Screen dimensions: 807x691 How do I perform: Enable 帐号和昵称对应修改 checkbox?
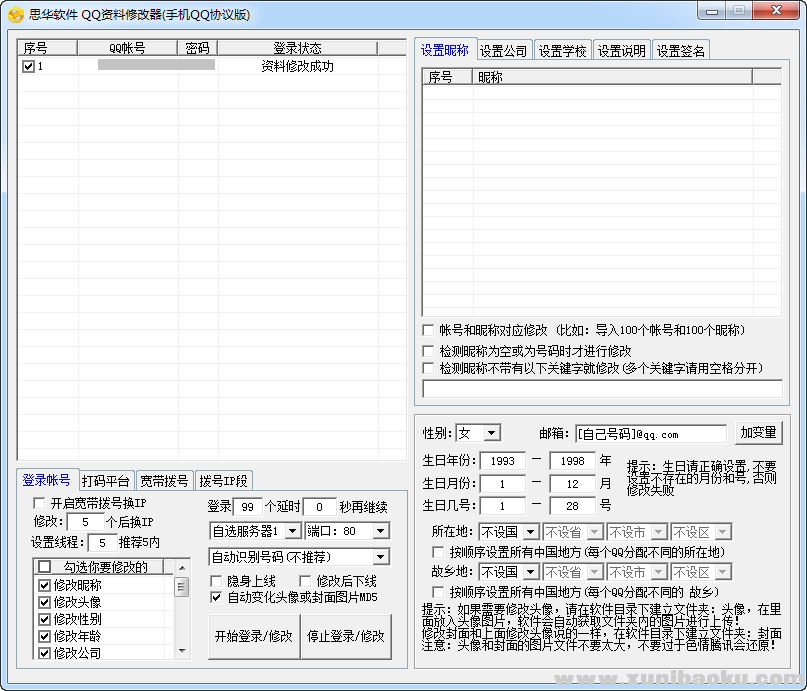(x=429, y=330)
